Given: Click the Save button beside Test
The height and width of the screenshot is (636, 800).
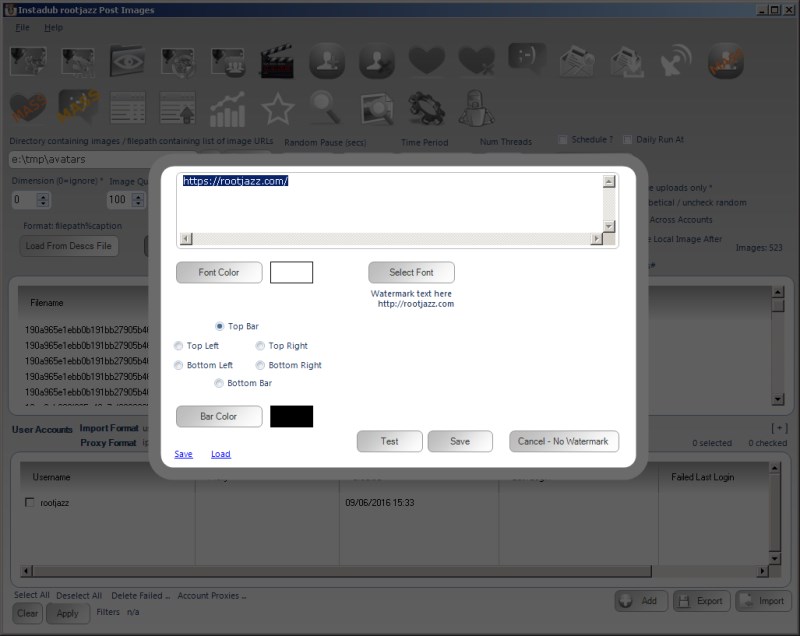Looking at the screenshot, I should click(x=460, y=441).
